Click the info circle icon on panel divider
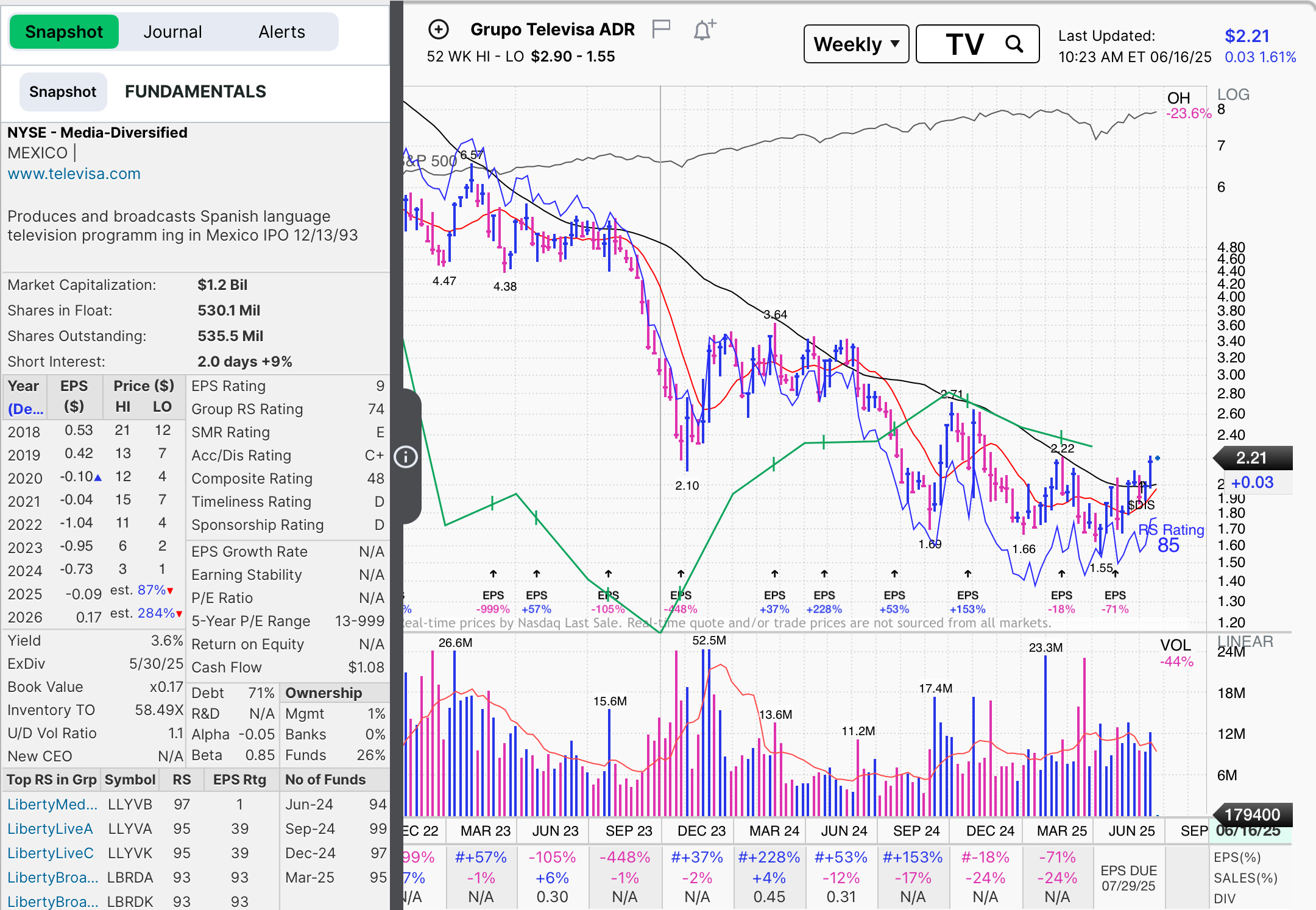This screenshot has width=1316, height=910. click(406, 456)
